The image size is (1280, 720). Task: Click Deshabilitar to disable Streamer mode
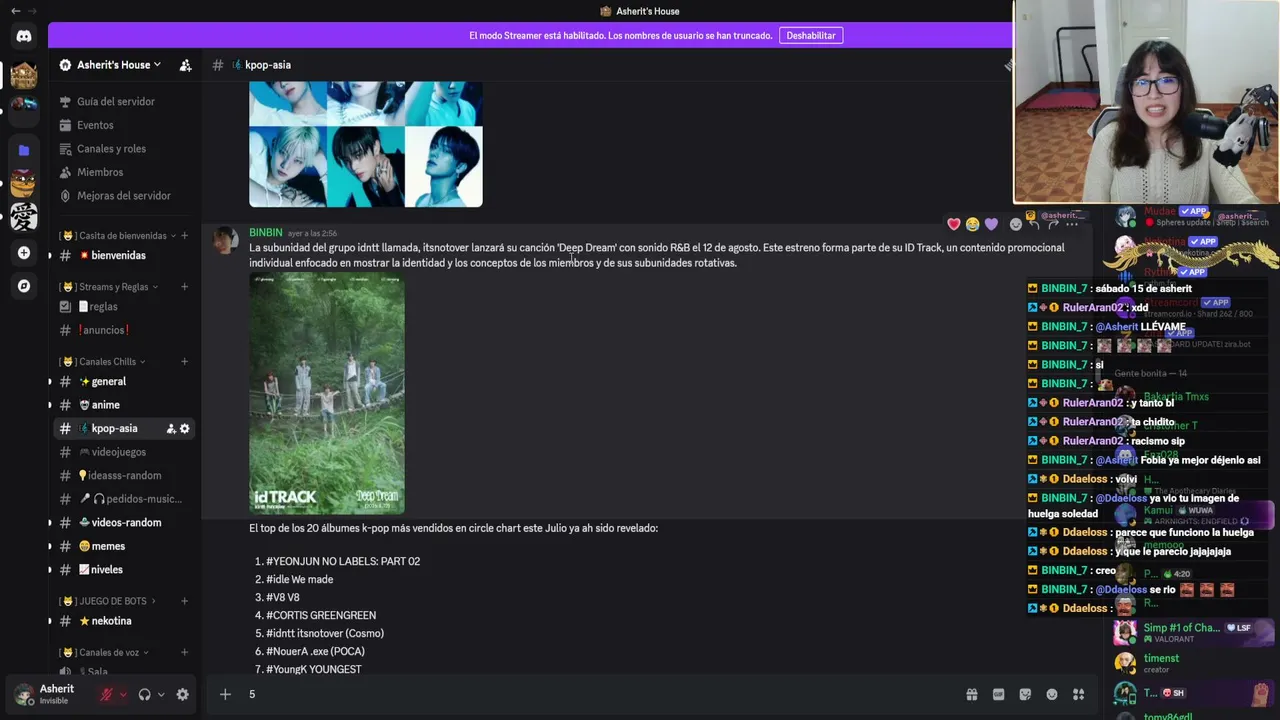pyautogui.click(x=811, y=35)
